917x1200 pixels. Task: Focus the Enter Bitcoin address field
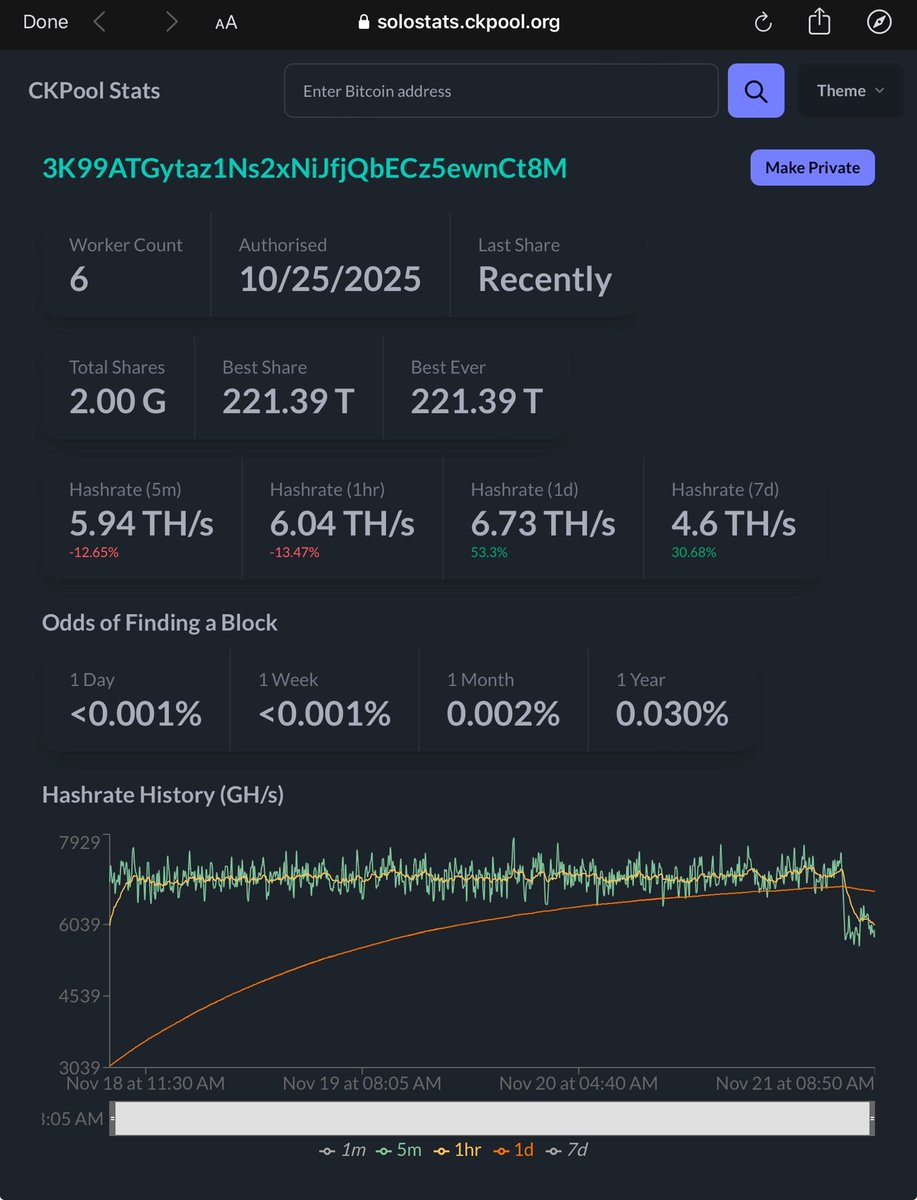(x=501, y=91)
